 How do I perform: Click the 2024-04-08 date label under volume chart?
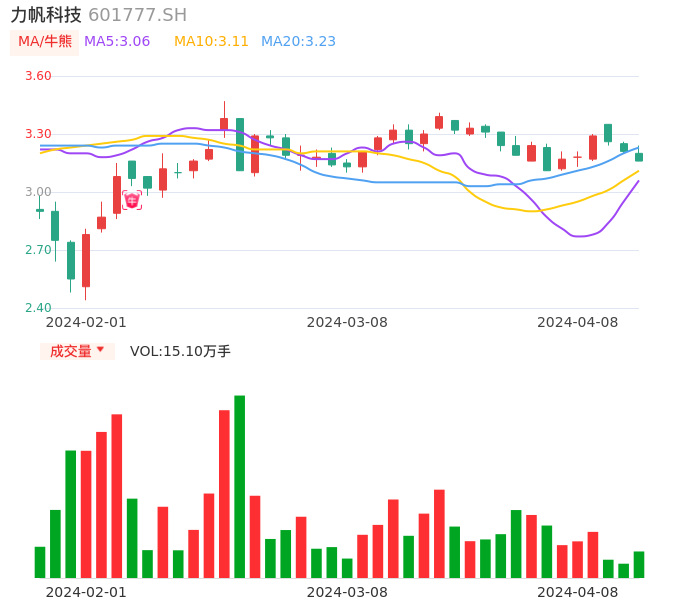point(578,592)
